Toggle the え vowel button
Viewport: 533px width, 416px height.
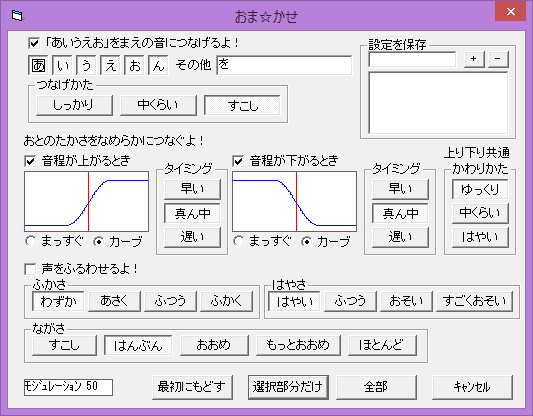[x=110, y=65]
